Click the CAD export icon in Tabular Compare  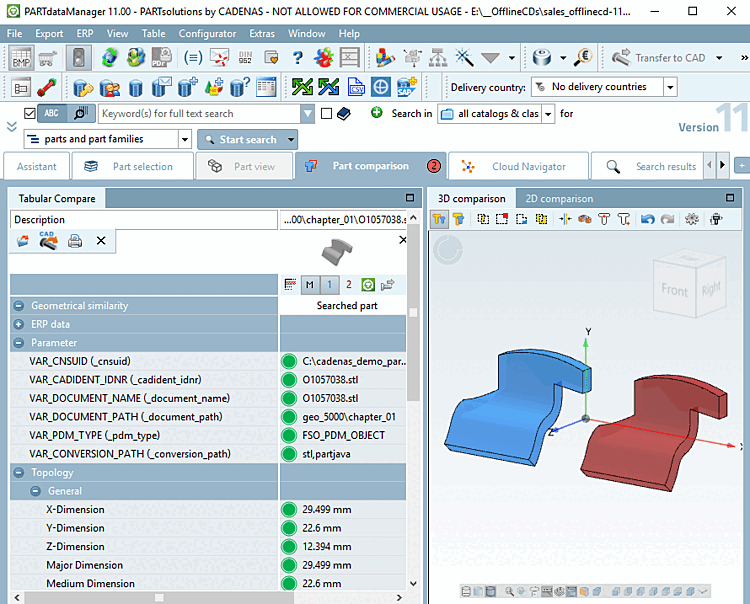pos(47,241)
